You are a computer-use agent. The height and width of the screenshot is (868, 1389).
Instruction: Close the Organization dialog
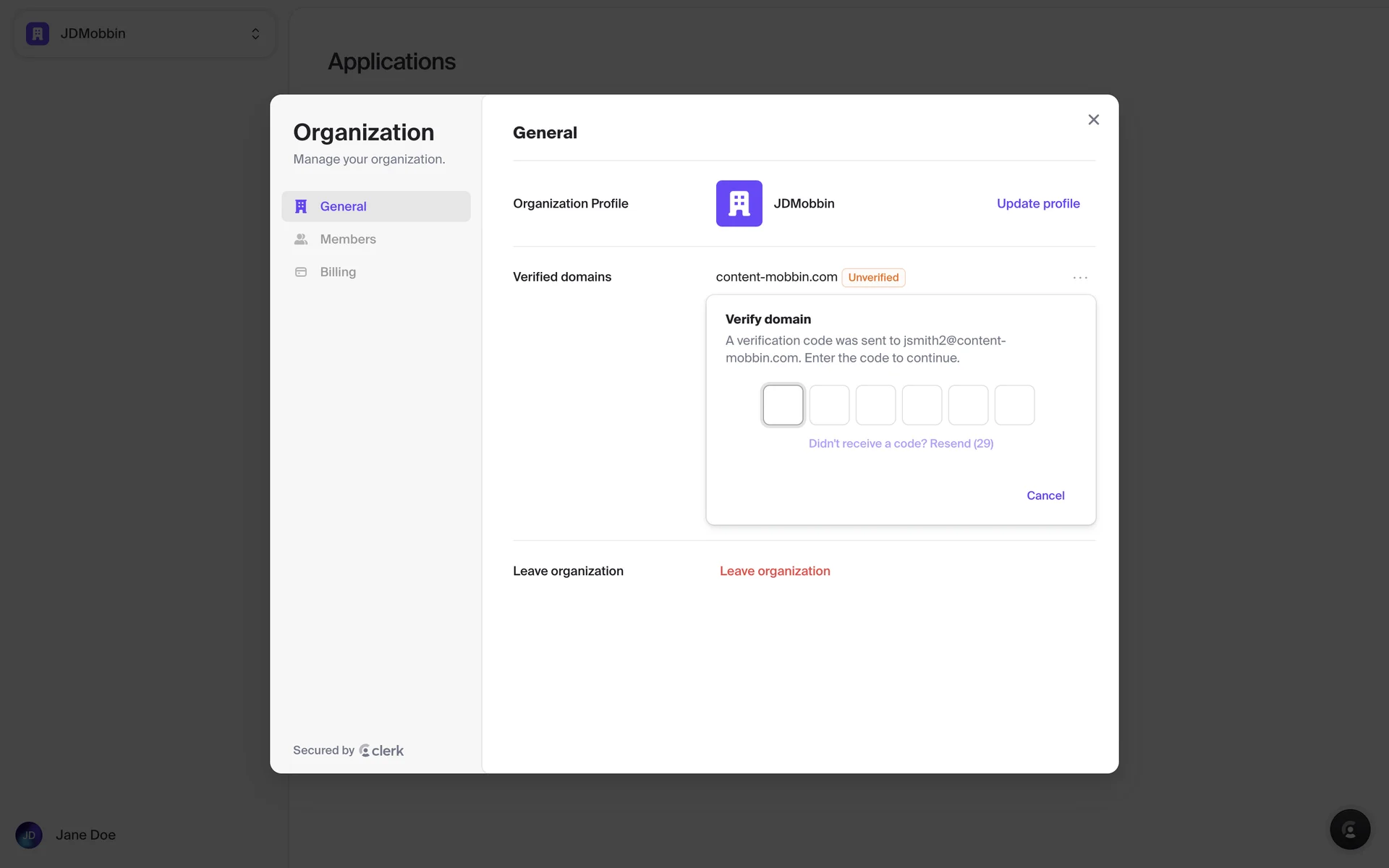coord(1093,120)
